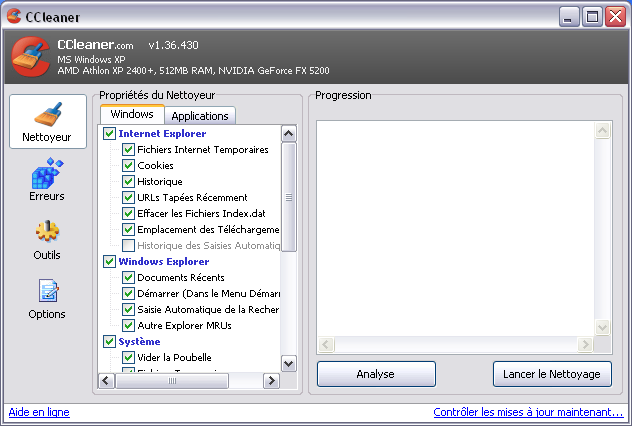
Task: Open the Nettoyeur cleaner section
Action: pos(48,122)
